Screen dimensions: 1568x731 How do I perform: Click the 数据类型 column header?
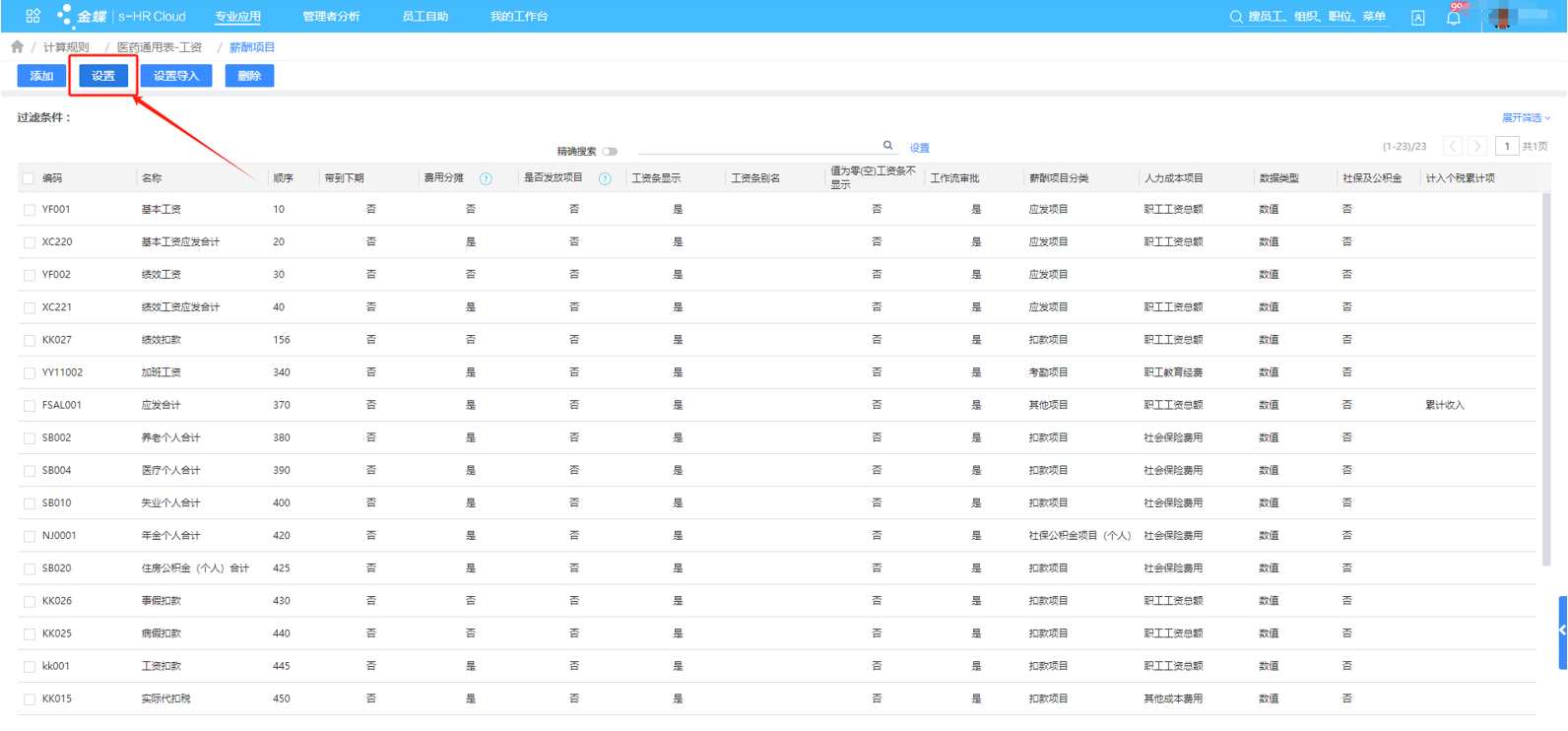pos(1278,178)
